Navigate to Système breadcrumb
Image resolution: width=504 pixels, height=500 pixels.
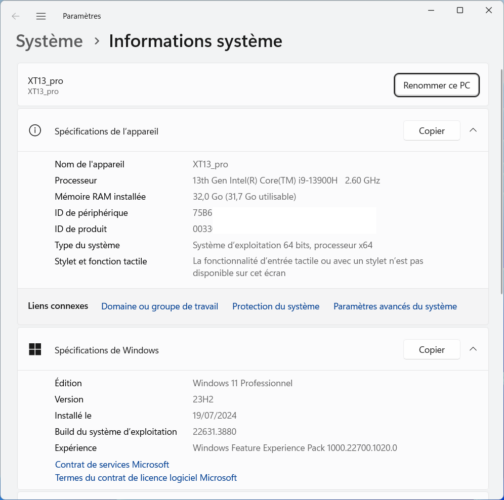coord(49,41)
